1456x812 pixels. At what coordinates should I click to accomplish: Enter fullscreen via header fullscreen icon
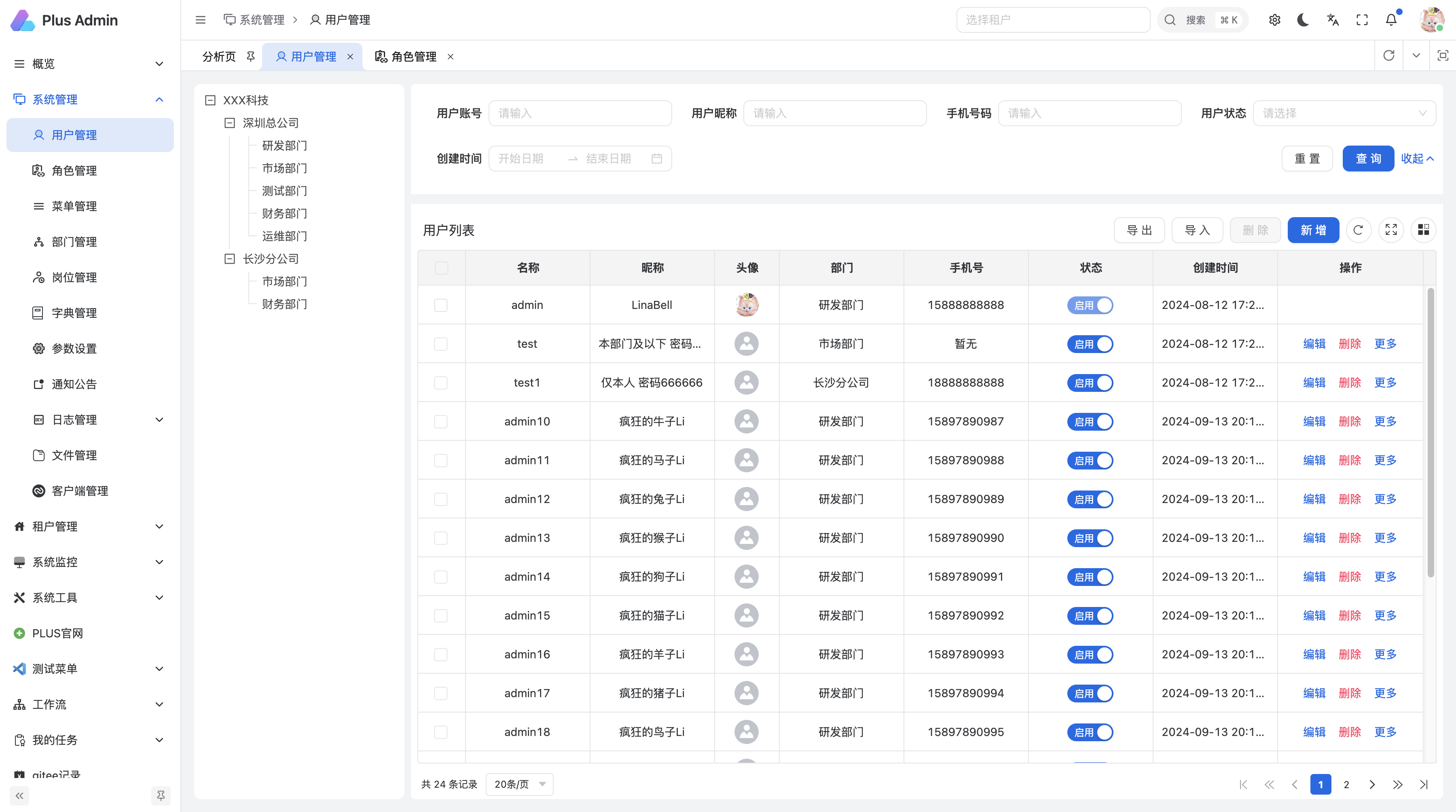click(x=1362, y=20)
